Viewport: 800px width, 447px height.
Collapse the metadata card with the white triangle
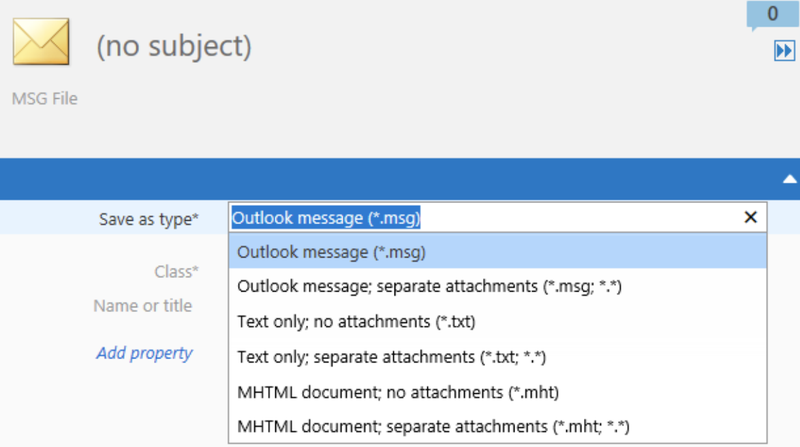(x=790, y=179)
